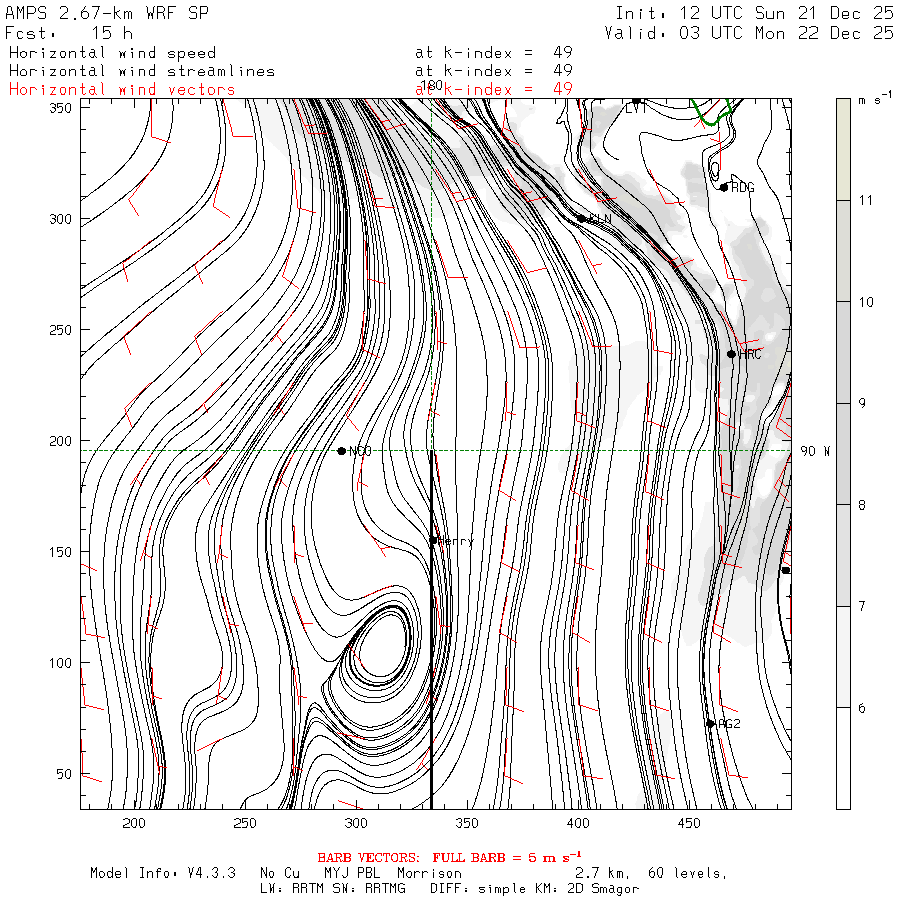Click the x-axis tick label '250'
This screenshot has height=900, width=900.
tap(245, 823)
